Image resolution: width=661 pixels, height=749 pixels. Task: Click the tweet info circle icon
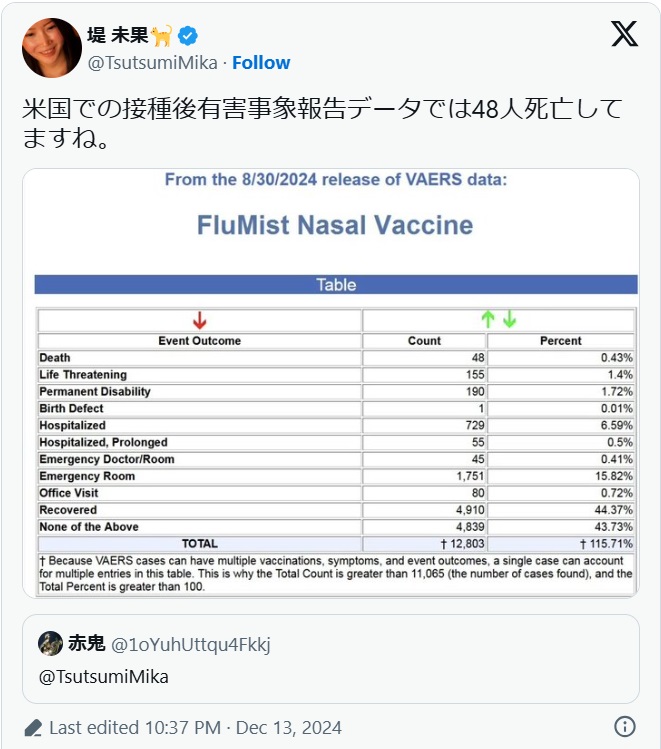tap(625, 727)
